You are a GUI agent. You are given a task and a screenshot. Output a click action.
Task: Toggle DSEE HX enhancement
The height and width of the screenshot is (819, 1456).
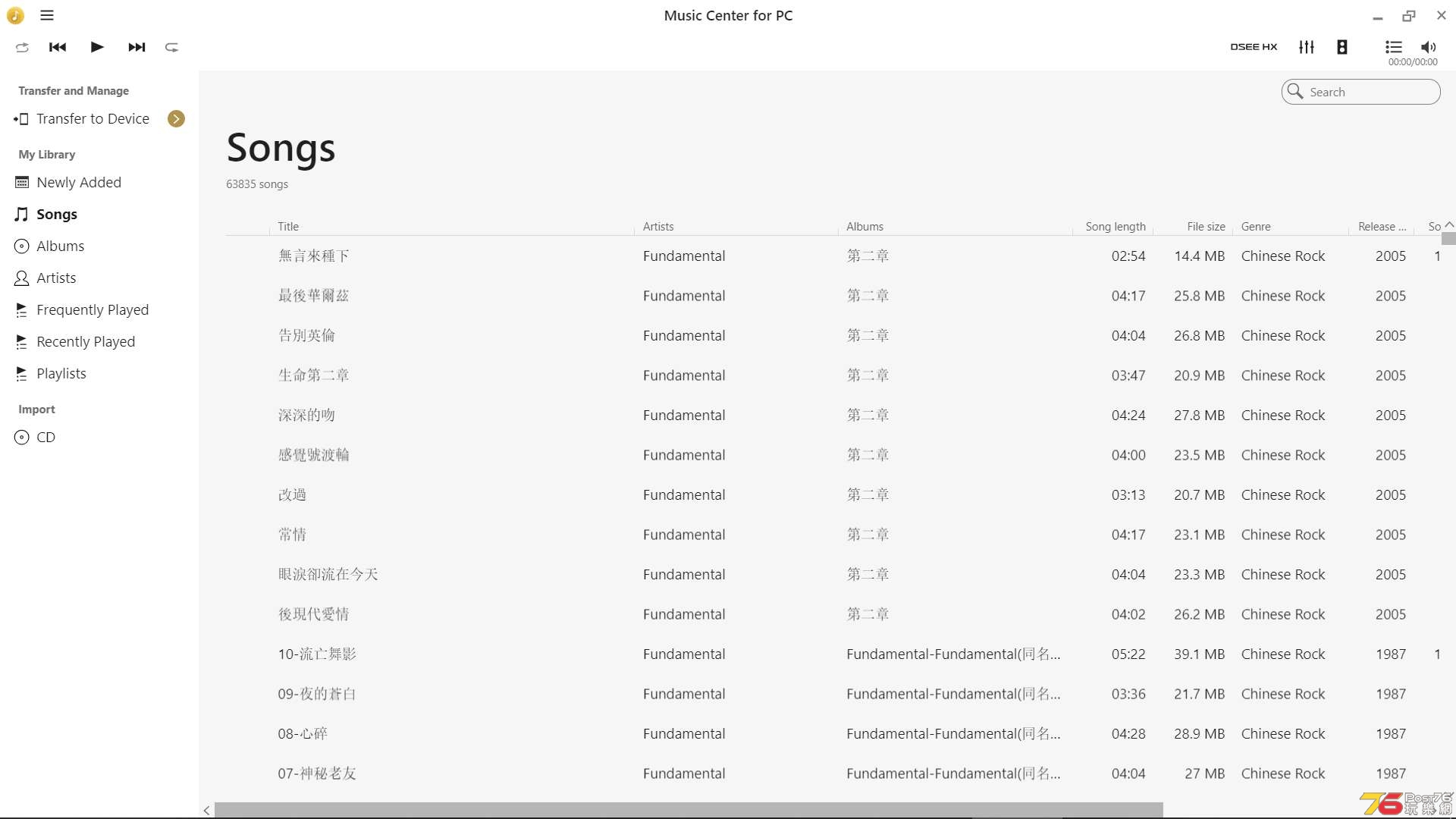(x=1254, y=47)
